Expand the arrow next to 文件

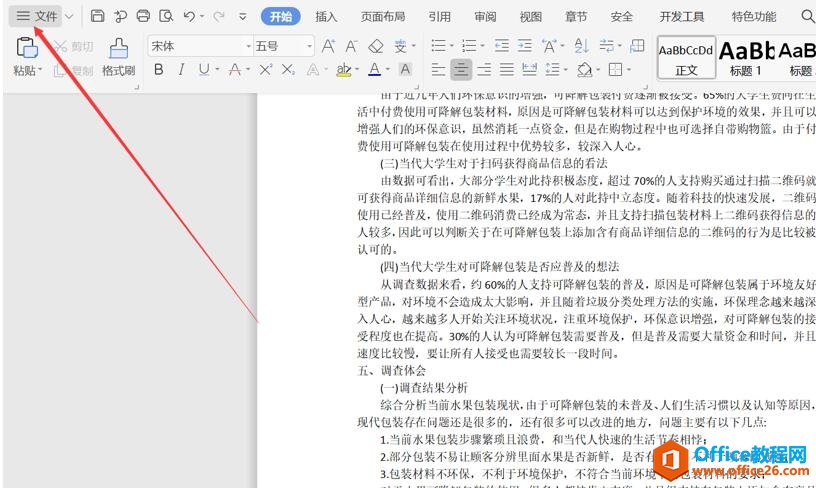click(x=69, y=17)
